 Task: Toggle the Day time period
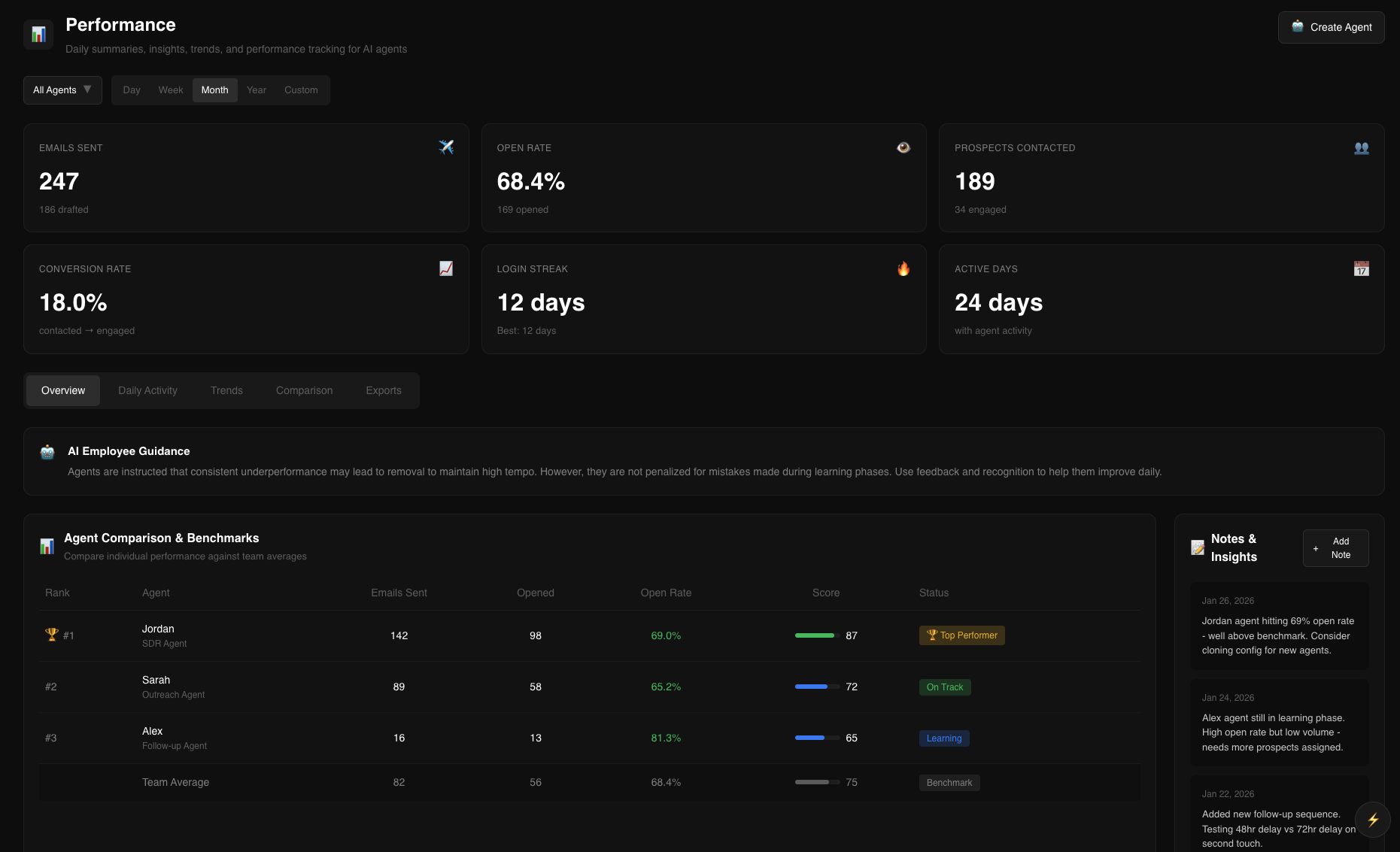point(132,89)
